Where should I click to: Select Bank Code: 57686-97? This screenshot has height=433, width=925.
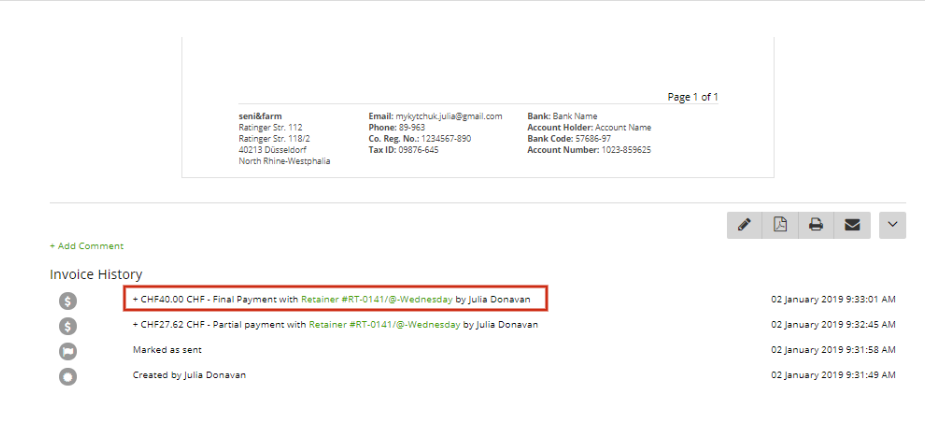point(569,139)
